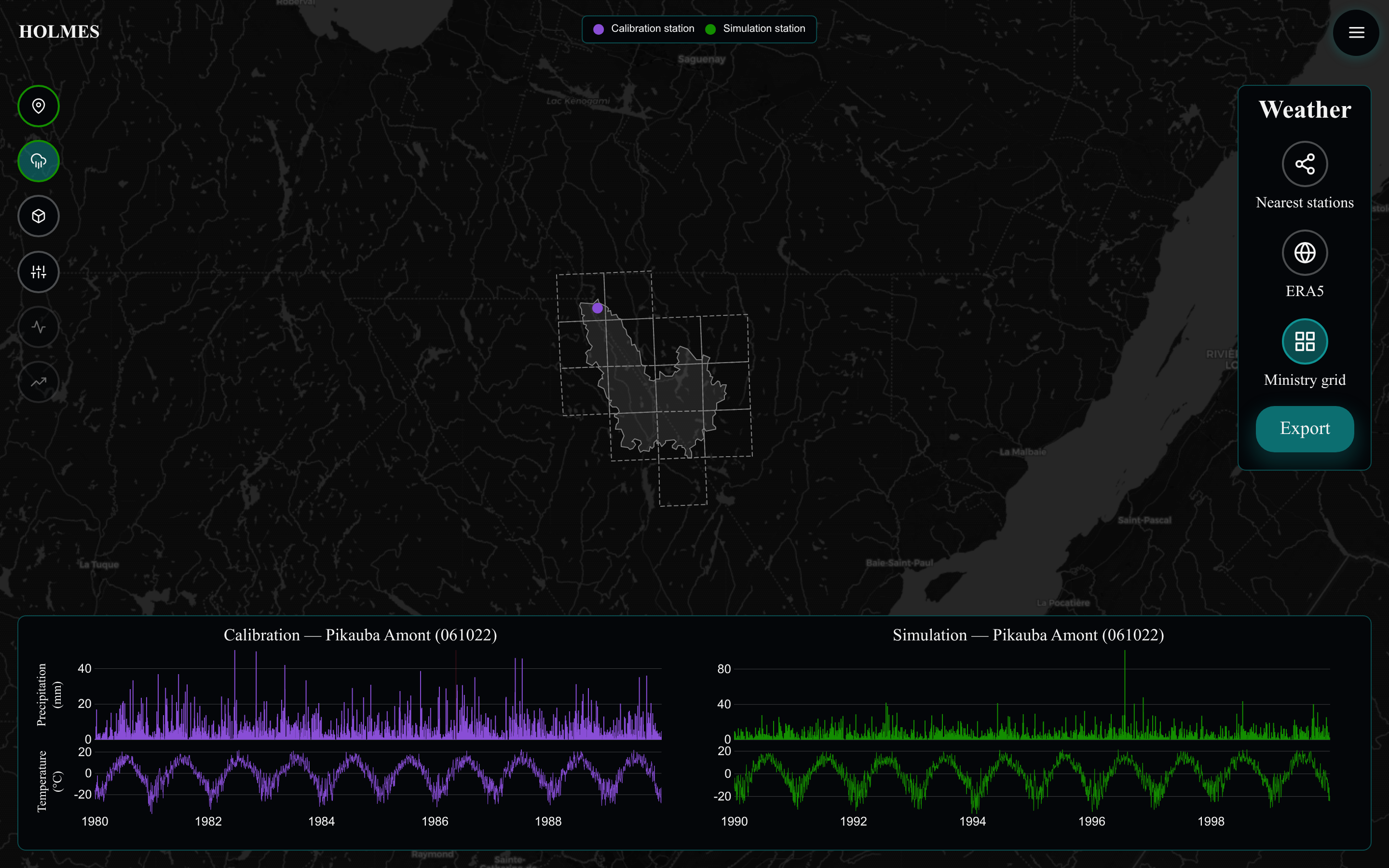Click the Calibration — Pikauba Amont chart title

pos(360,635)
